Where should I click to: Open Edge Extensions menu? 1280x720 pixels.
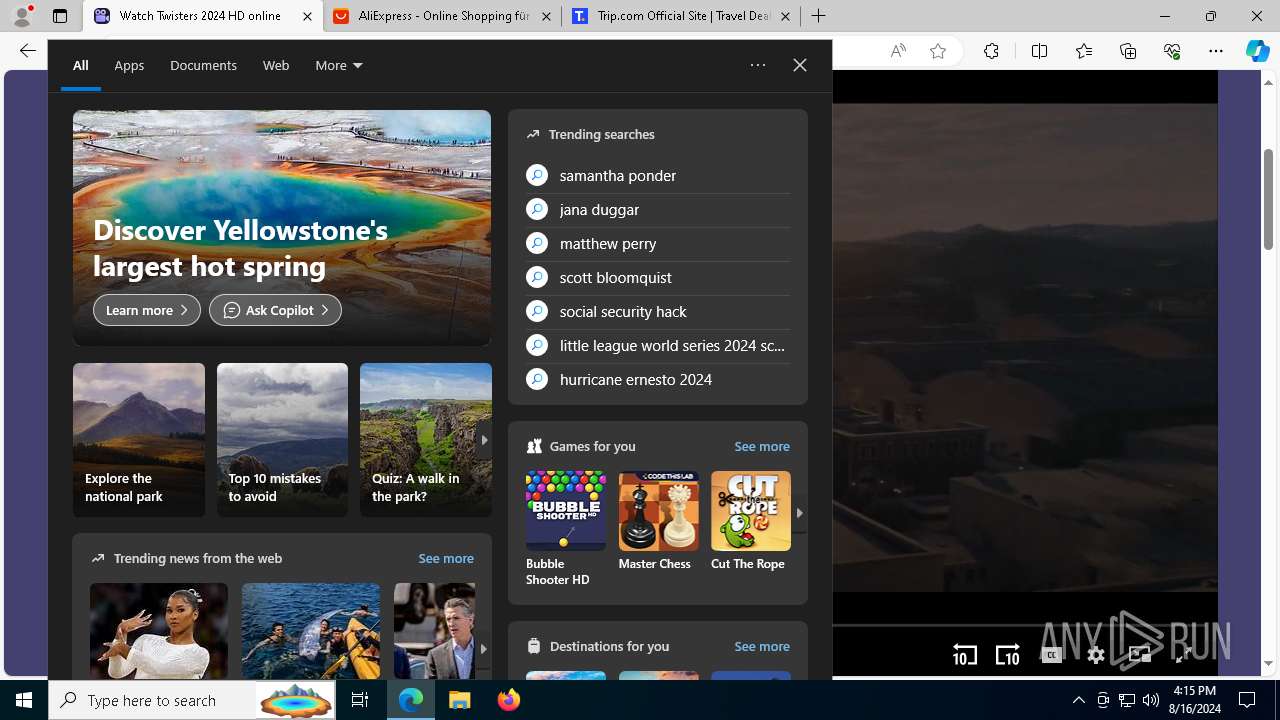[991, 51]
